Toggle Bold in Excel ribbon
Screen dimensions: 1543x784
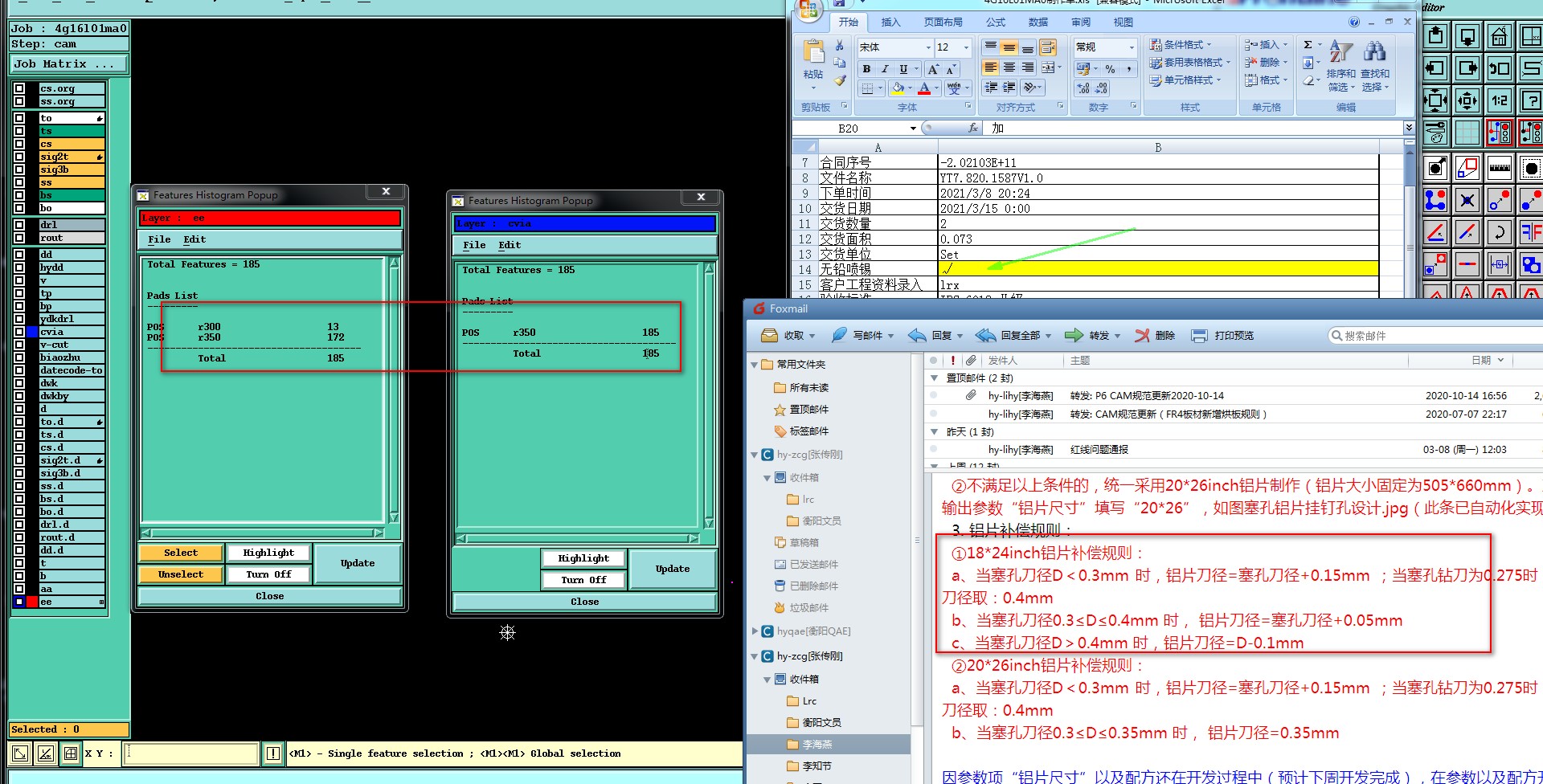pyautogui.click(x=866, y=69)
